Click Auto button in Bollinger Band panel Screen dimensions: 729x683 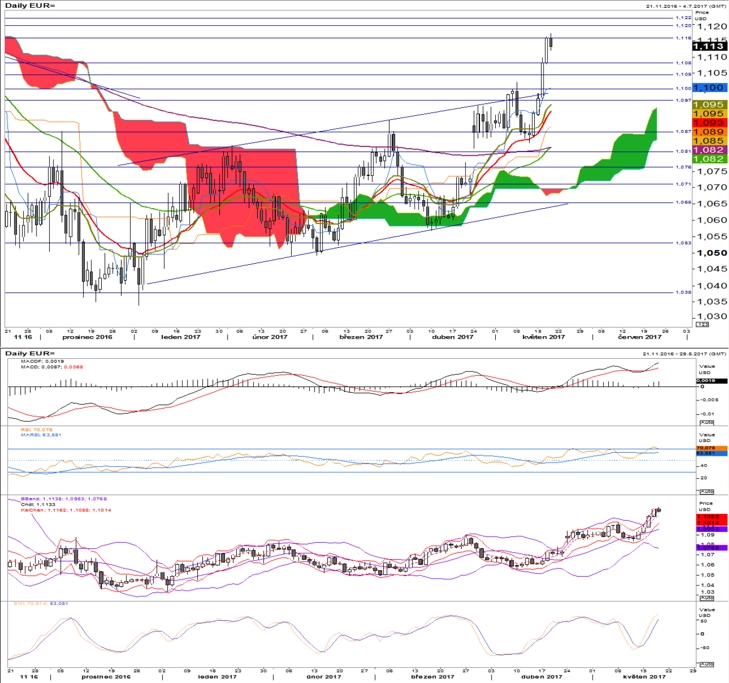706,597
